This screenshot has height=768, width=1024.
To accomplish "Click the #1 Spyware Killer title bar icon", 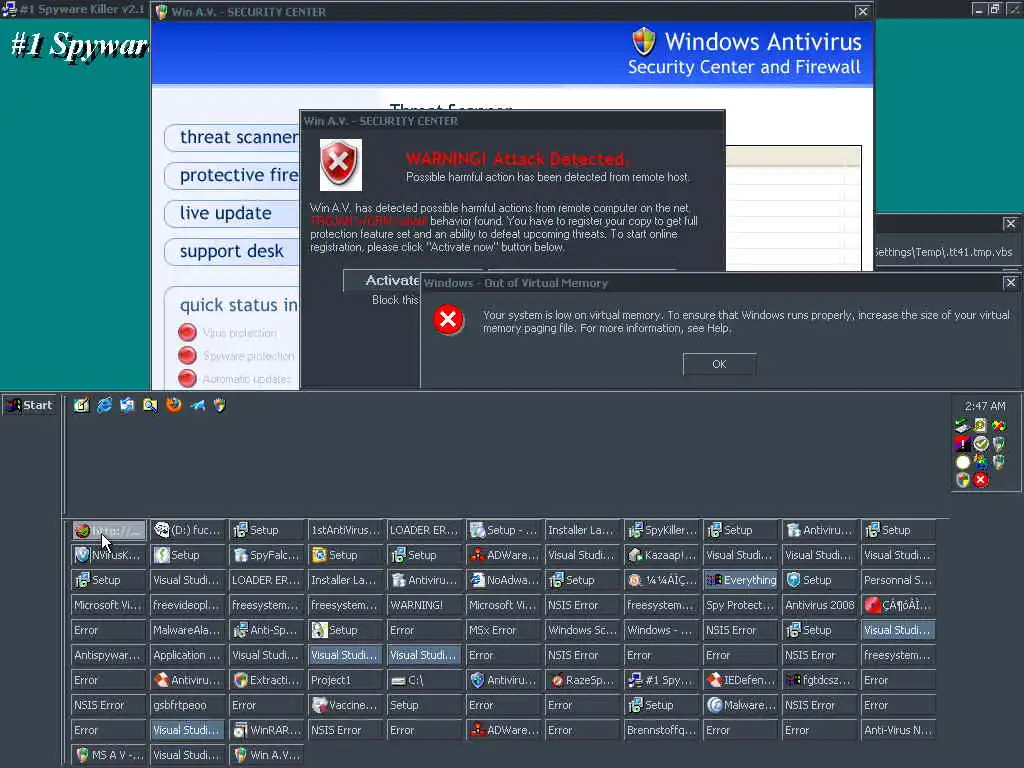I will tap(8, 9).
